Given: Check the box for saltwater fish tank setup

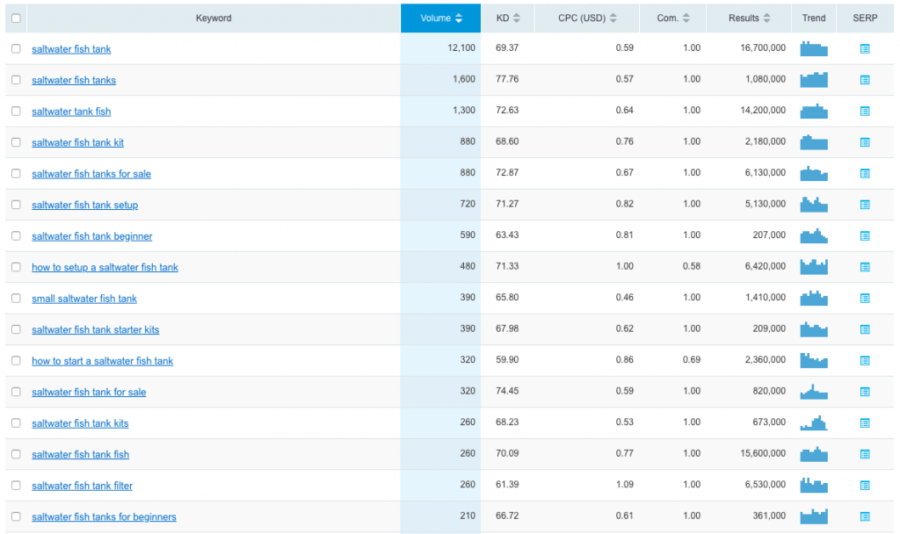Looking at the screenshot, I should click(16, 204).
